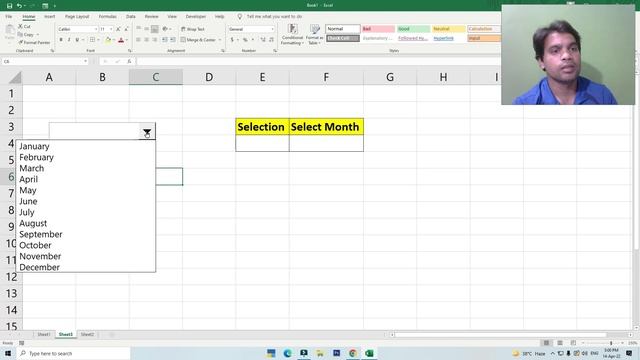This screenshot has width=640, height=360.
Task: Switch to the Insert ribbon tab
Action: [49, 16]
